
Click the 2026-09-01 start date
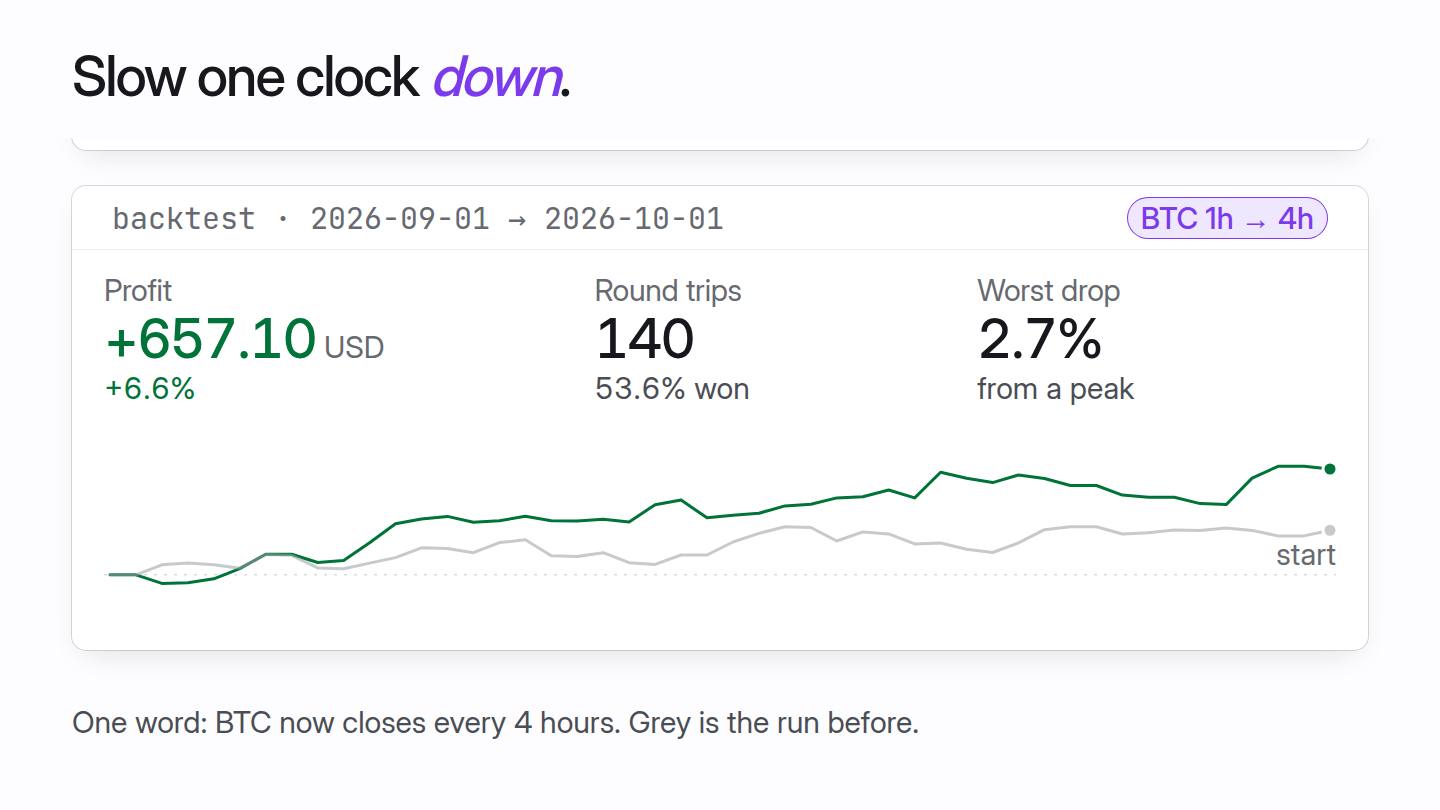point(400,218)
